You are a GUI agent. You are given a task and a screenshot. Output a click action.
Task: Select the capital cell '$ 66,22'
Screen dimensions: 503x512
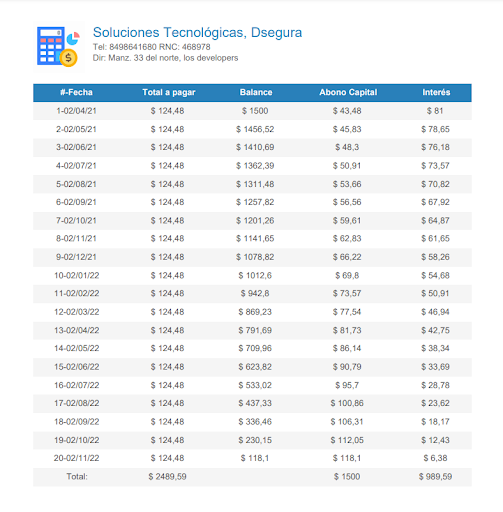pyautogui.click(x=347, y=257)
